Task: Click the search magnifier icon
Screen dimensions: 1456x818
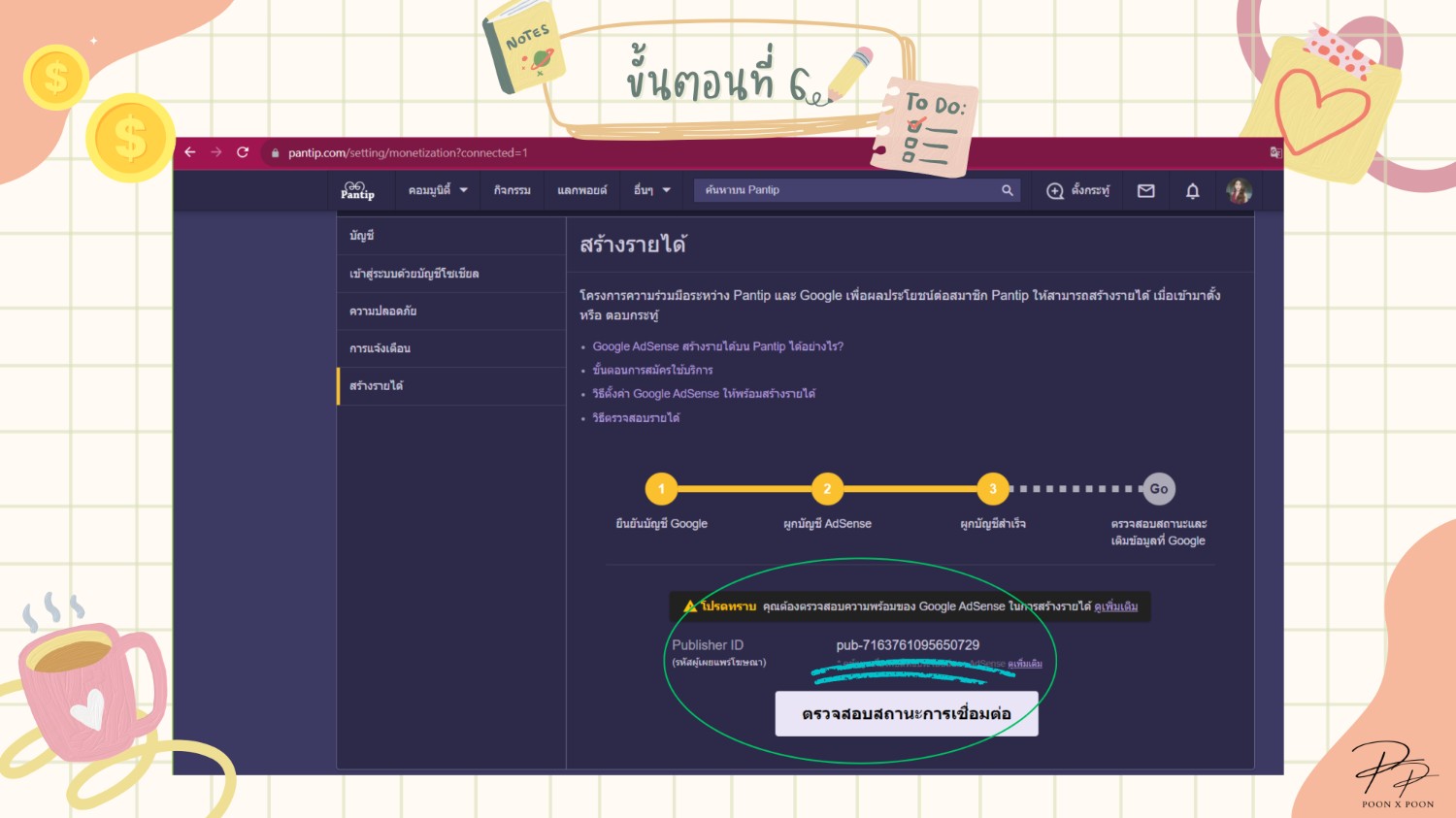Action: coord(1008,190)
